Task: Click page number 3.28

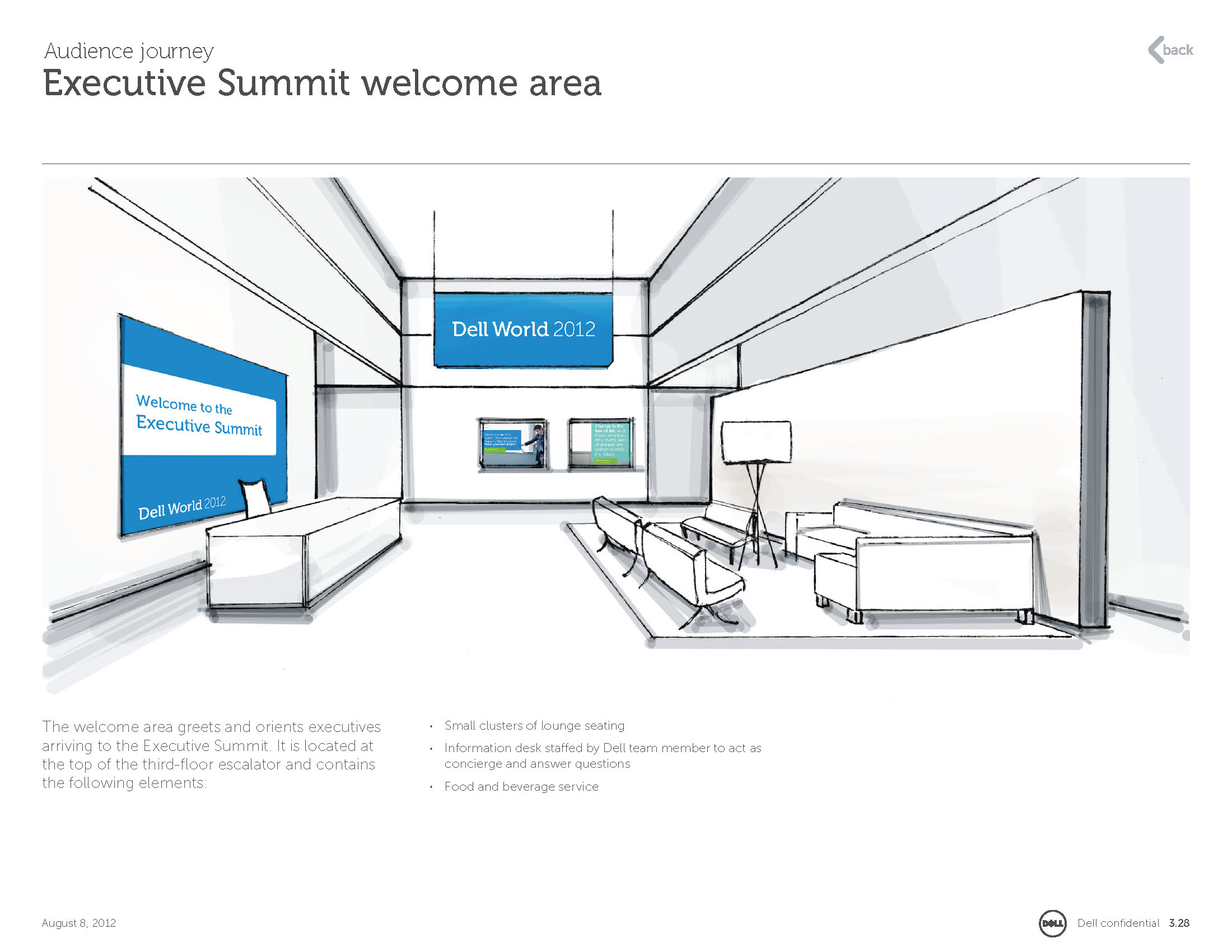Action: click(1179, 923)
